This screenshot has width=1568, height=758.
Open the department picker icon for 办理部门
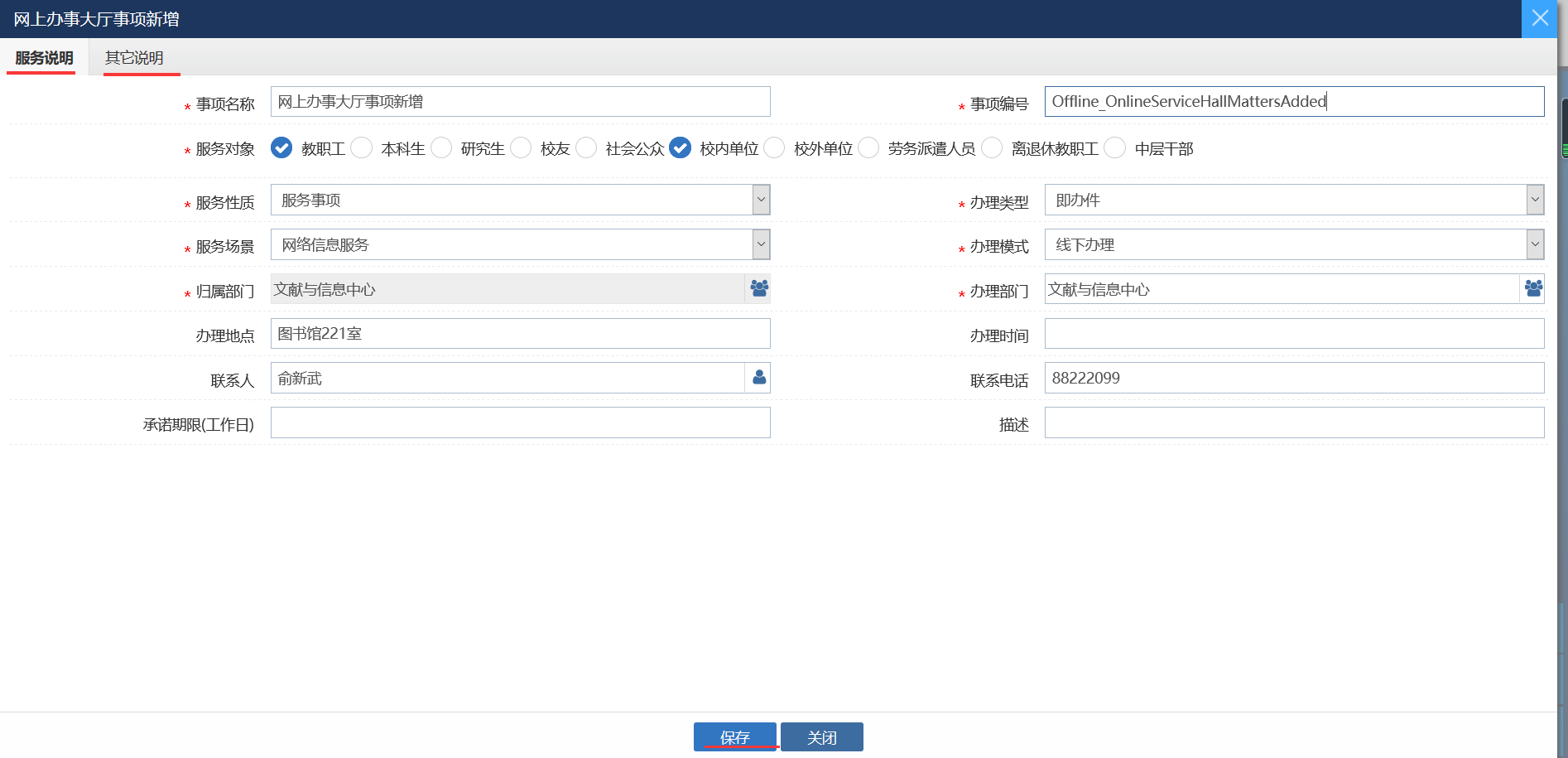pyautogui.click(x=1532, y=288)
